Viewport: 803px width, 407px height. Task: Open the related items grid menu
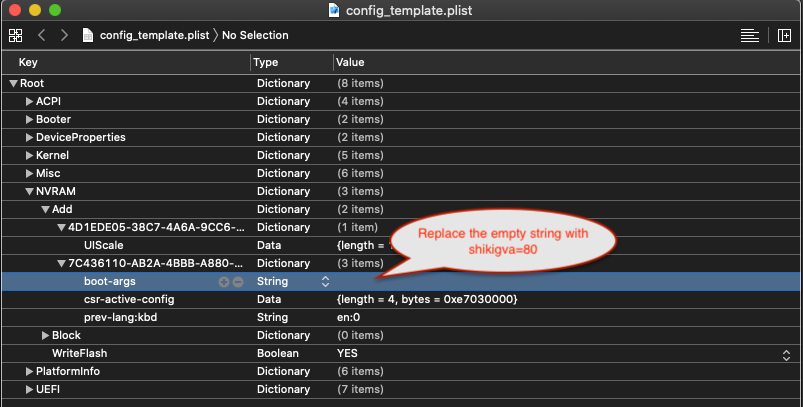15,35
